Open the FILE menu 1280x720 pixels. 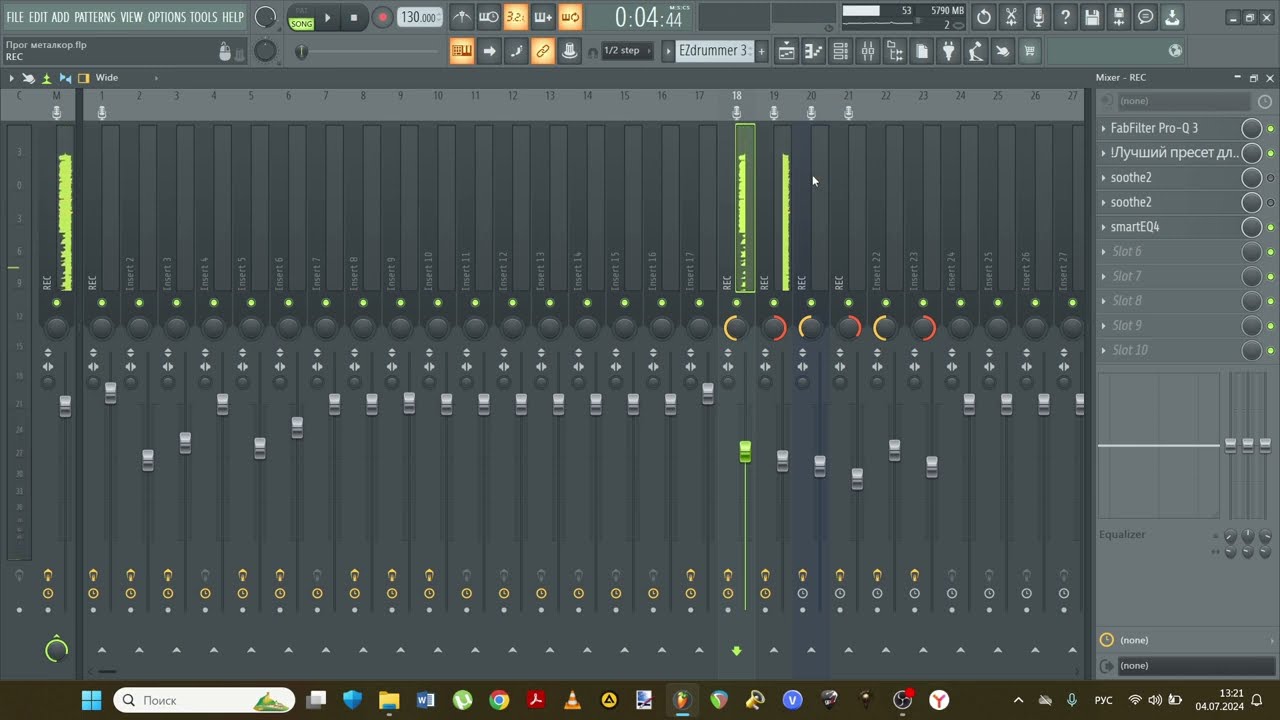15,17
